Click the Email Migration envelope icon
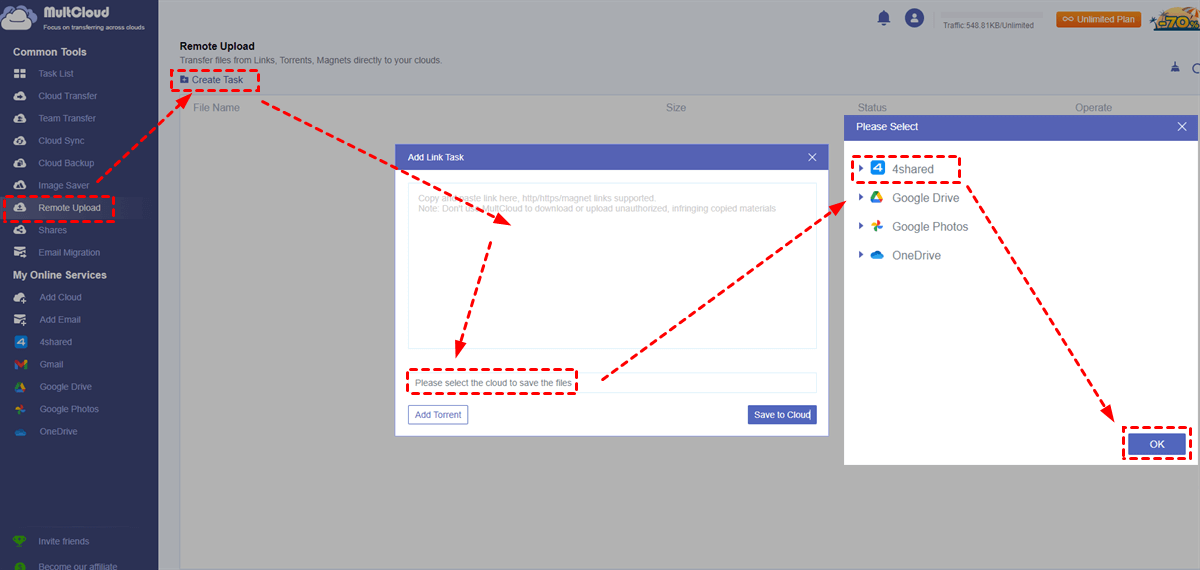1200x570 pixels. [19, 252]
